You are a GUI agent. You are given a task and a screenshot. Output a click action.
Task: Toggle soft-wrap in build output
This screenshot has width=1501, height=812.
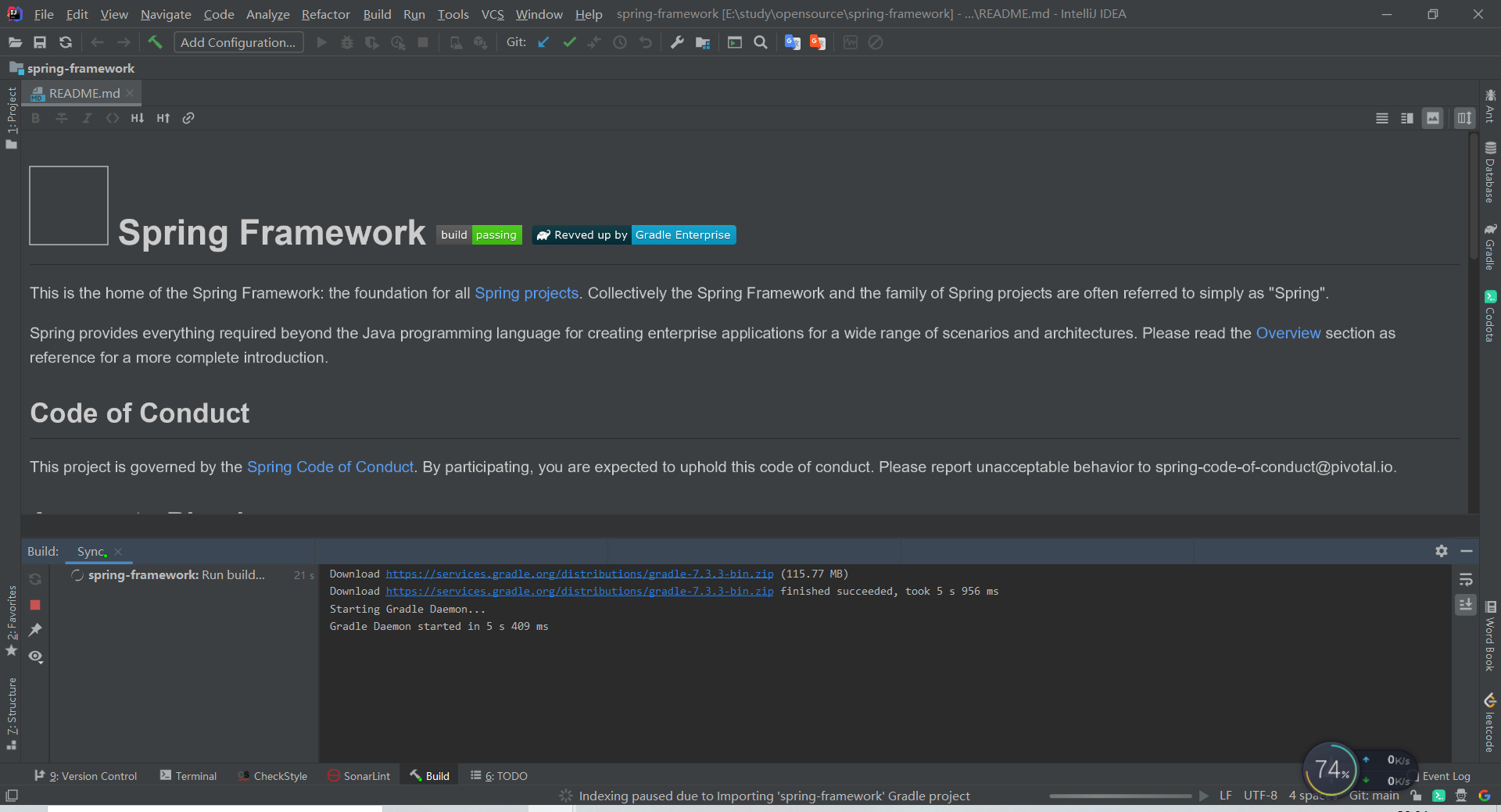[1466, 580]
